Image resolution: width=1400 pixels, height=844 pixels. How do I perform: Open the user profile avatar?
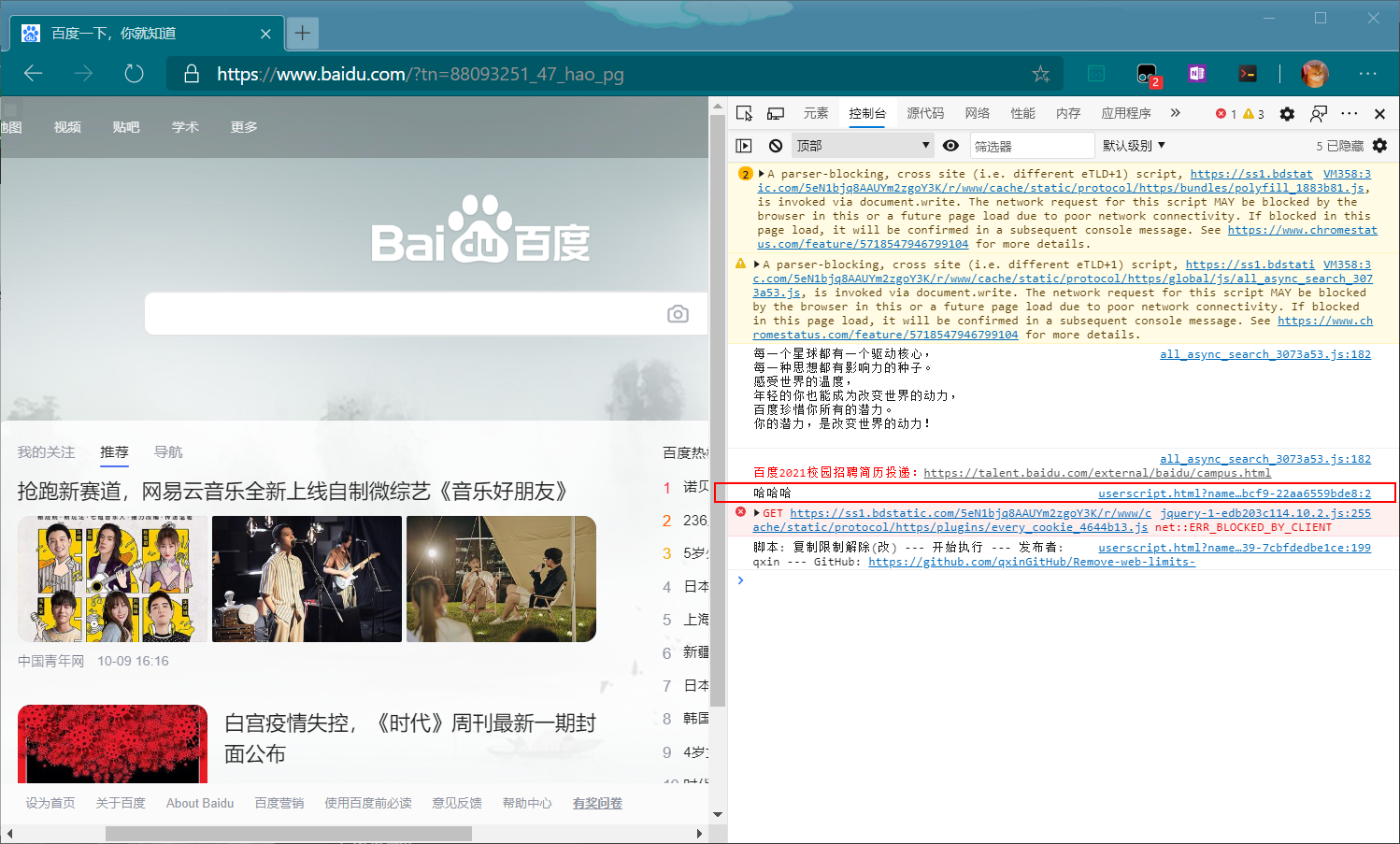point(1314,74)
